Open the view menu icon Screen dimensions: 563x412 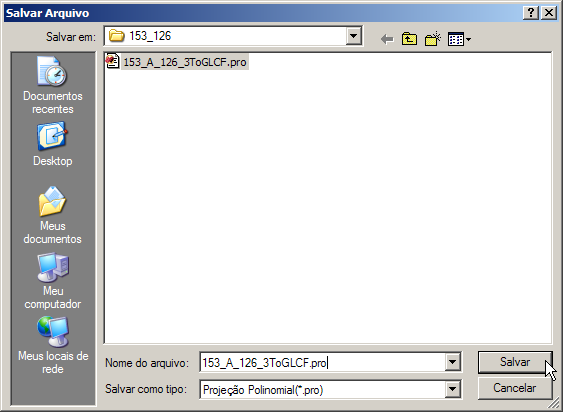pyautogui.click(x=459, y=39)
